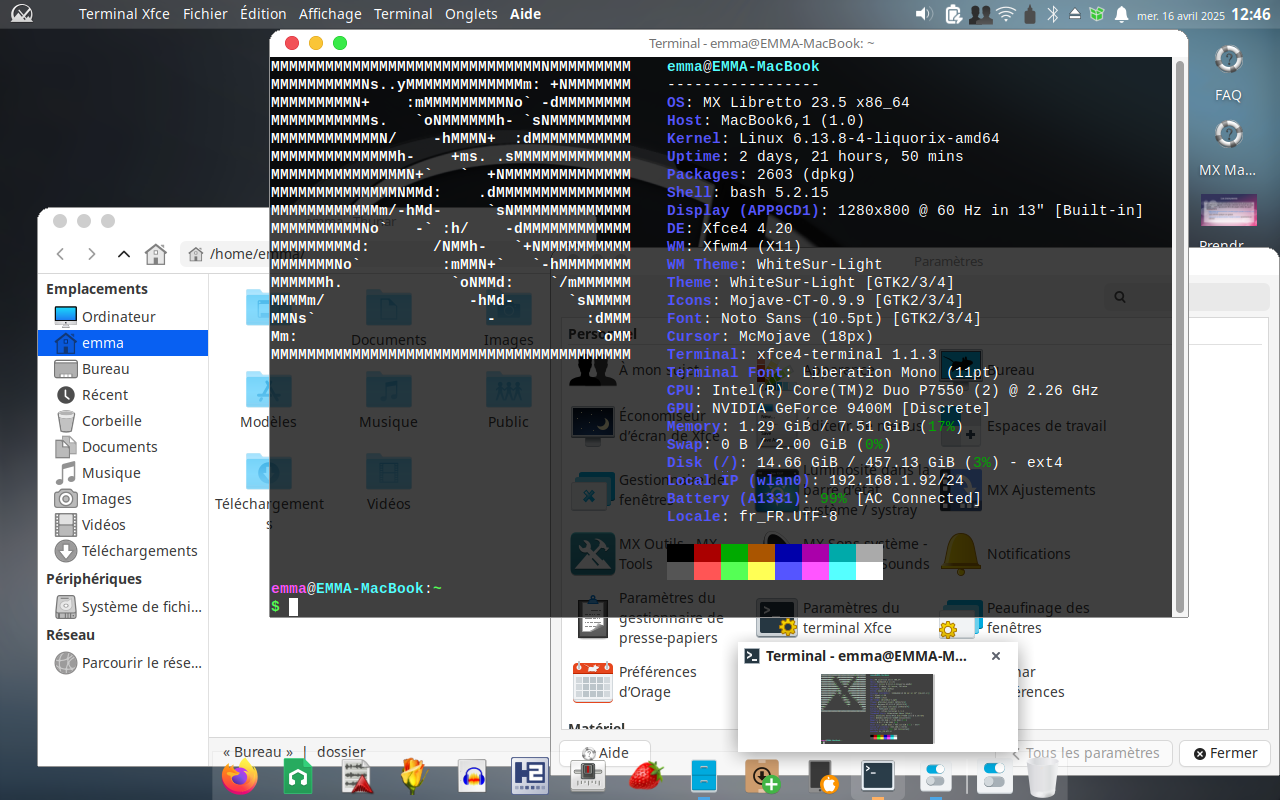Open the Fichier menu
The height and width of the screenshot is (800, 1280).
point(205,14)
